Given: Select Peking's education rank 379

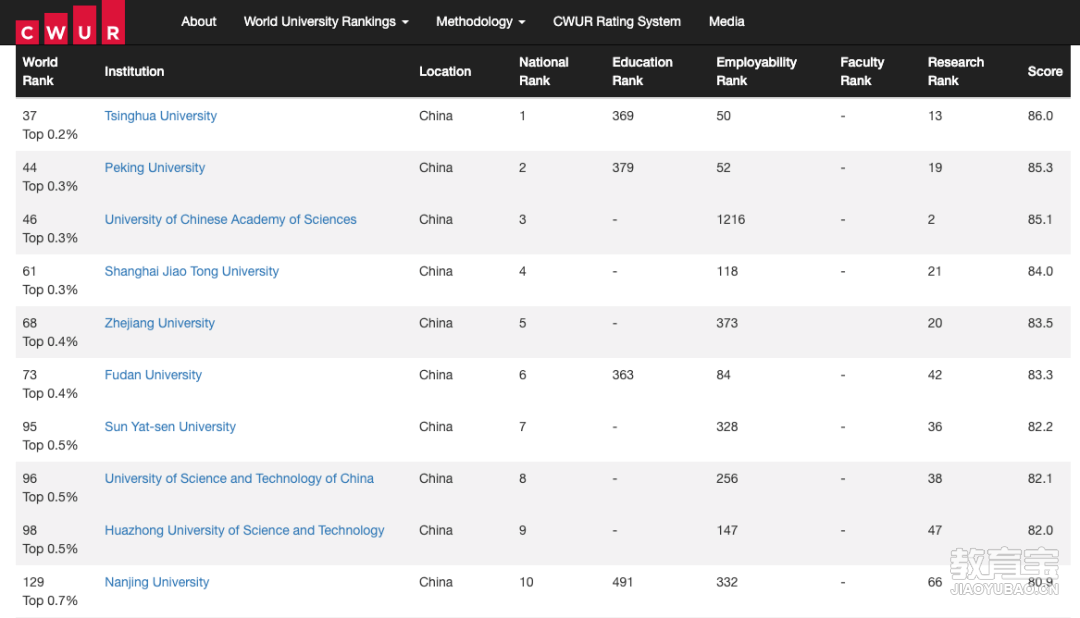Looking at the screenshot, I should click(x=623, y=167).
